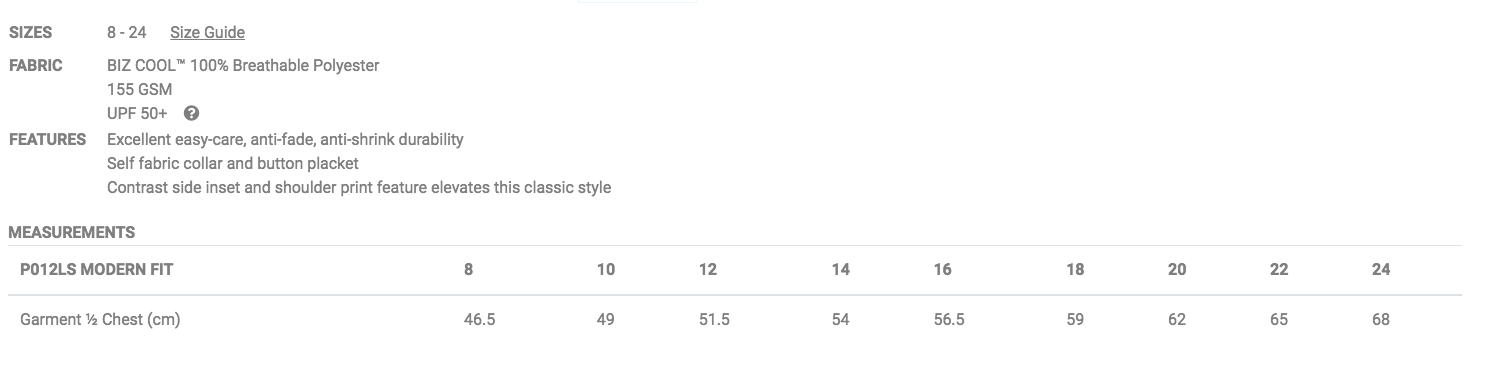Open the Size Guide link
The height and width of the screenshot is (373, 1511).
pyautogui.click(x=207, y=33)
